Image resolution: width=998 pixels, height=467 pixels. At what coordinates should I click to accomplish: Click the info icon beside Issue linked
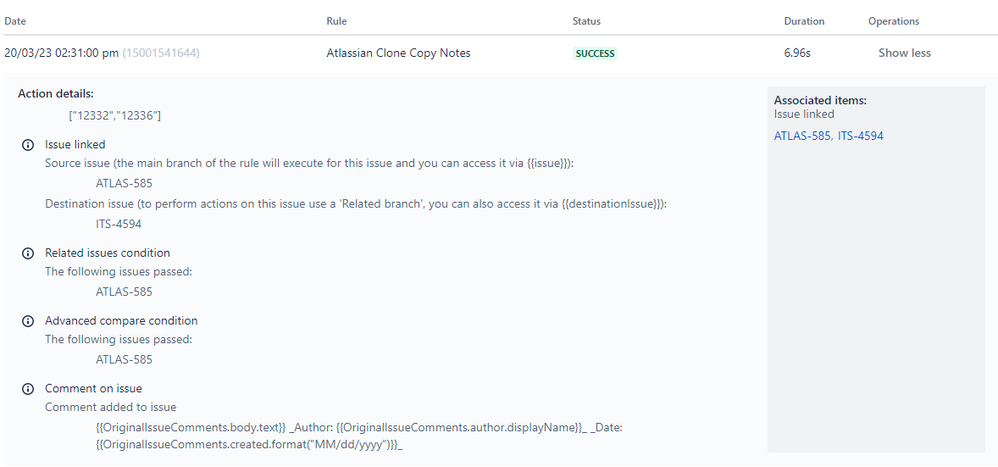point(27,145)
